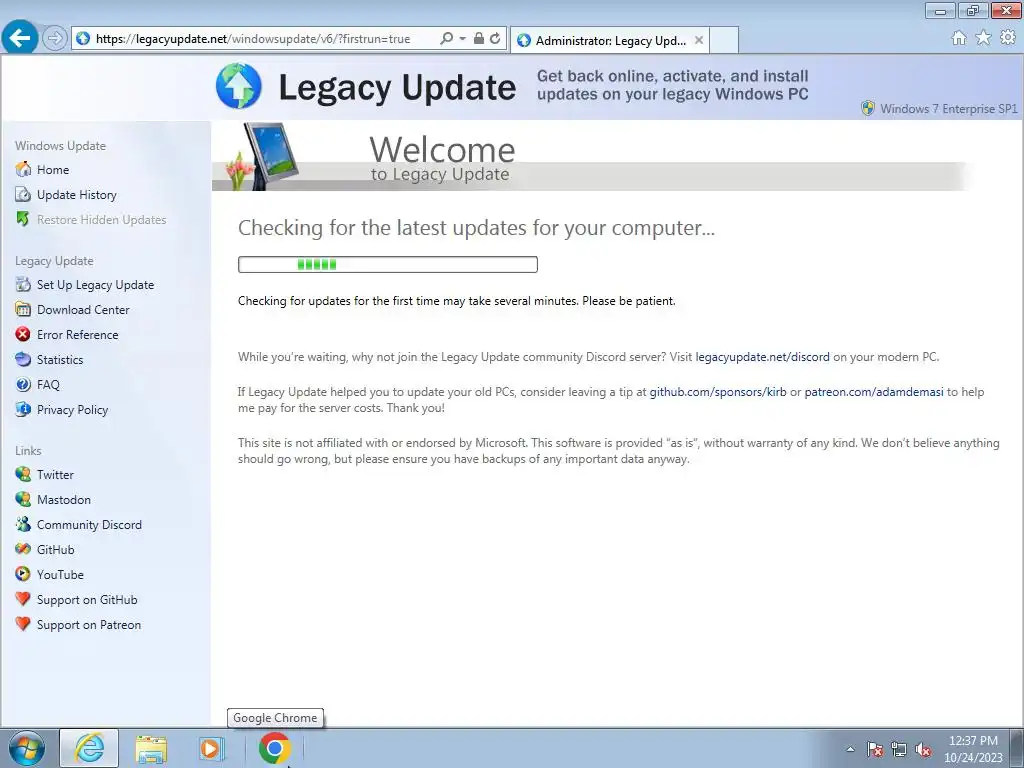Viewport: 1024px width, 768px height.
Task: Click the red Error Reference icon
Action: click(x=23, y=334)
